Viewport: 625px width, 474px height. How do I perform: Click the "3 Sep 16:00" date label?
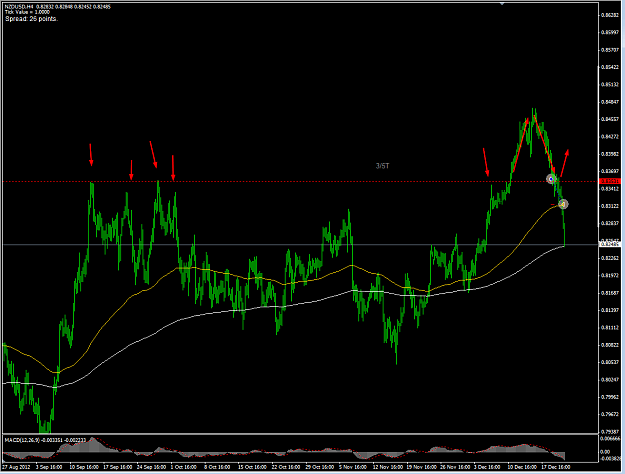(x=49, y=466)
